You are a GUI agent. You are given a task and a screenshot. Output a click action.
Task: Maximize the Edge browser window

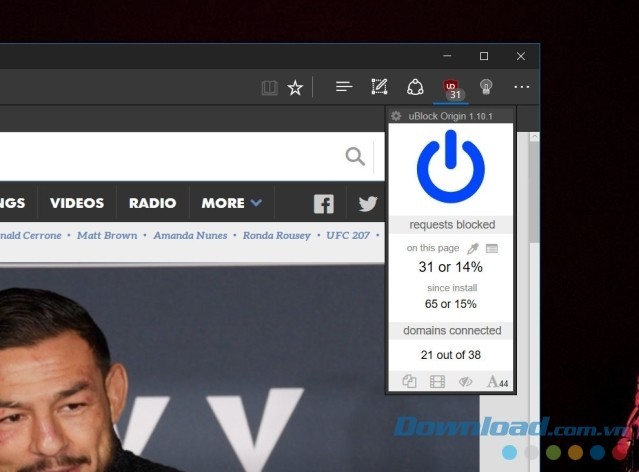point(484,56)
